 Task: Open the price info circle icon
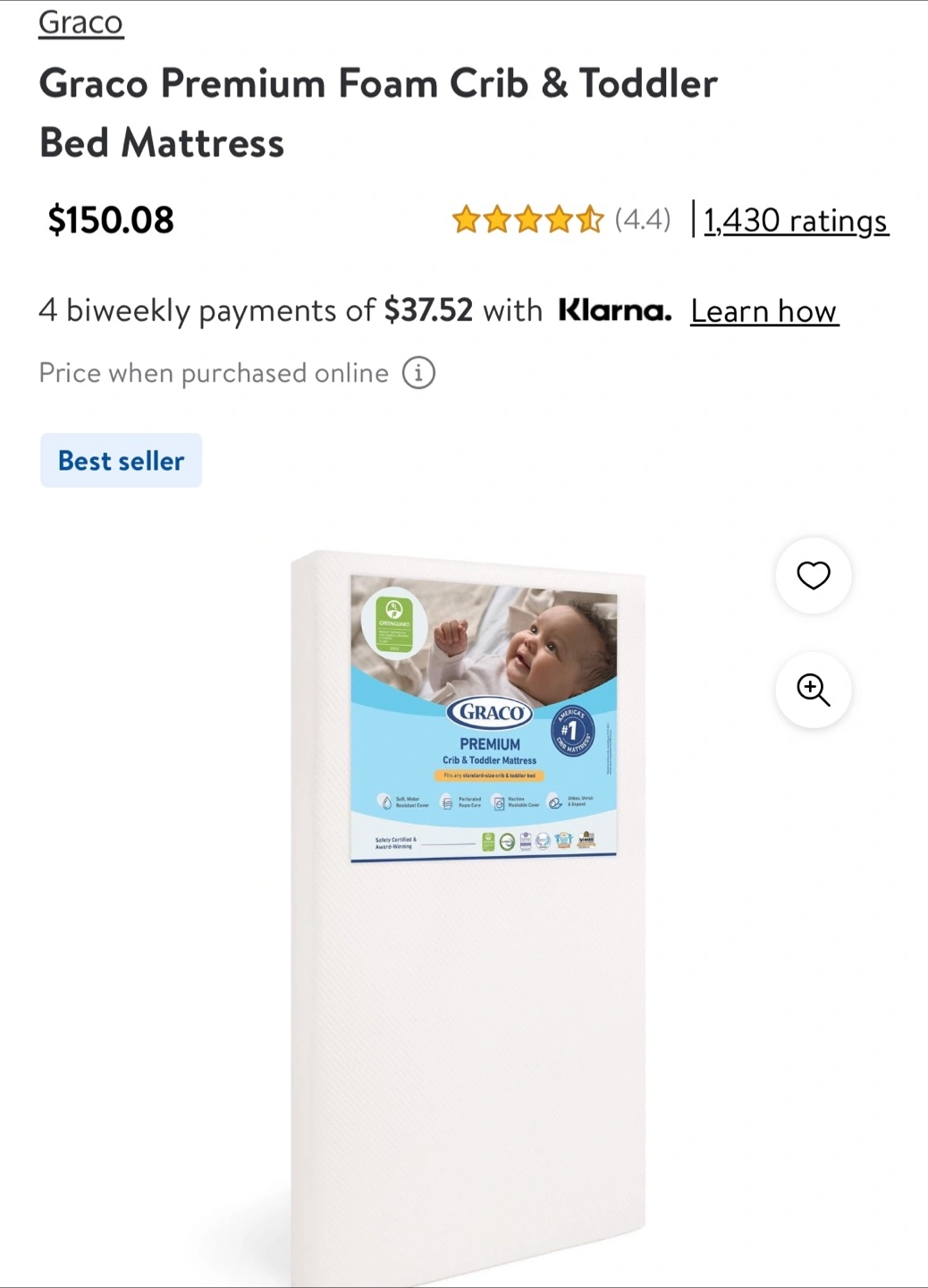click(418, 372)
